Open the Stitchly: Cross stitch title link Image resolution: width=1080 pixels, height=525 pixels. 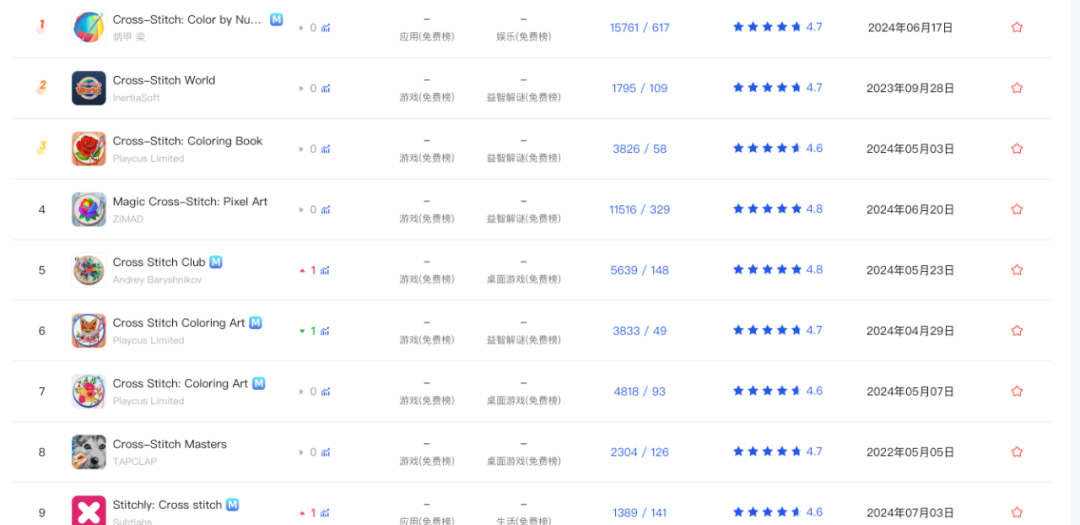[167, 504]
